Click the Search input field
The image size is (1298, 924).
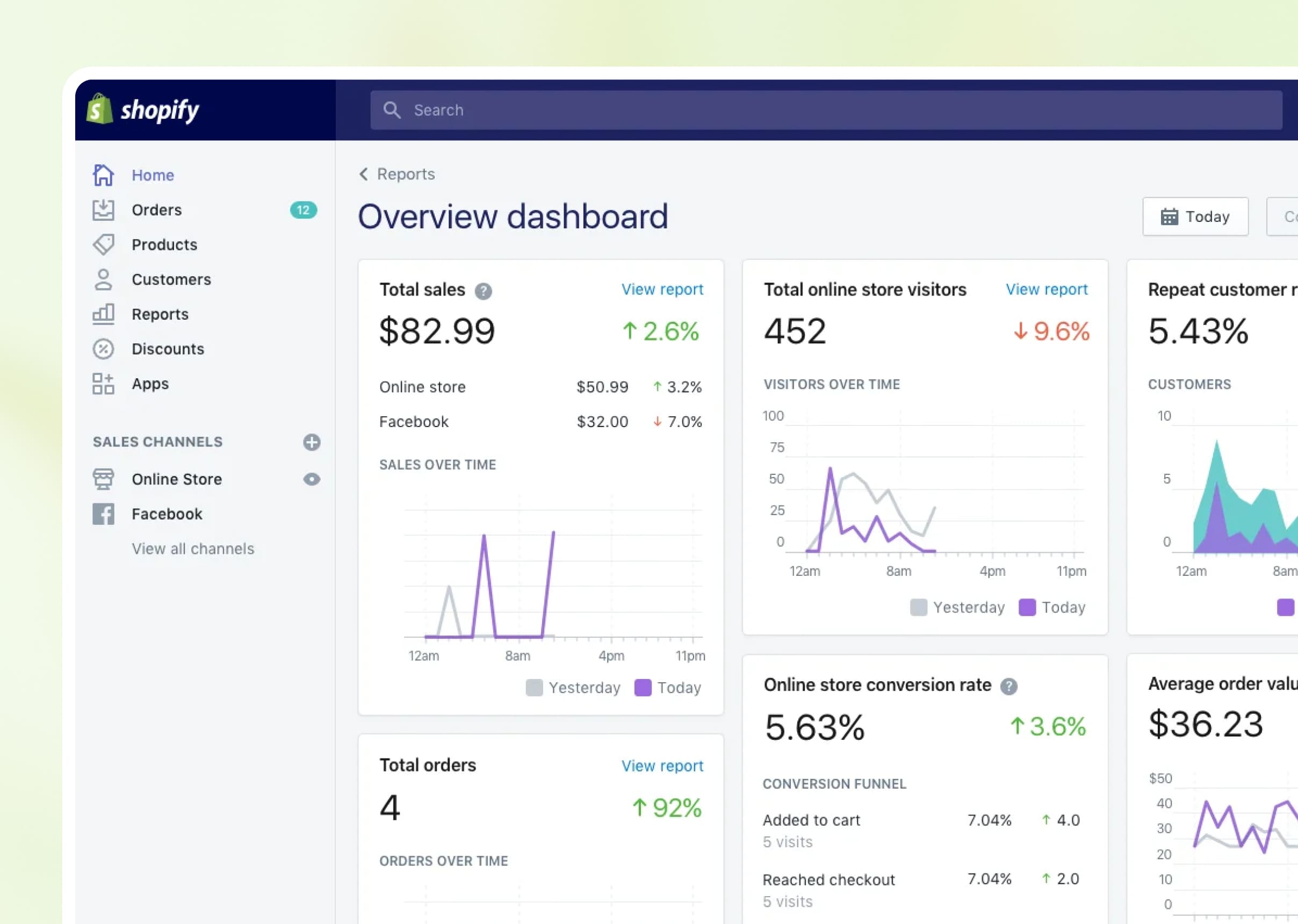[825, 110]
